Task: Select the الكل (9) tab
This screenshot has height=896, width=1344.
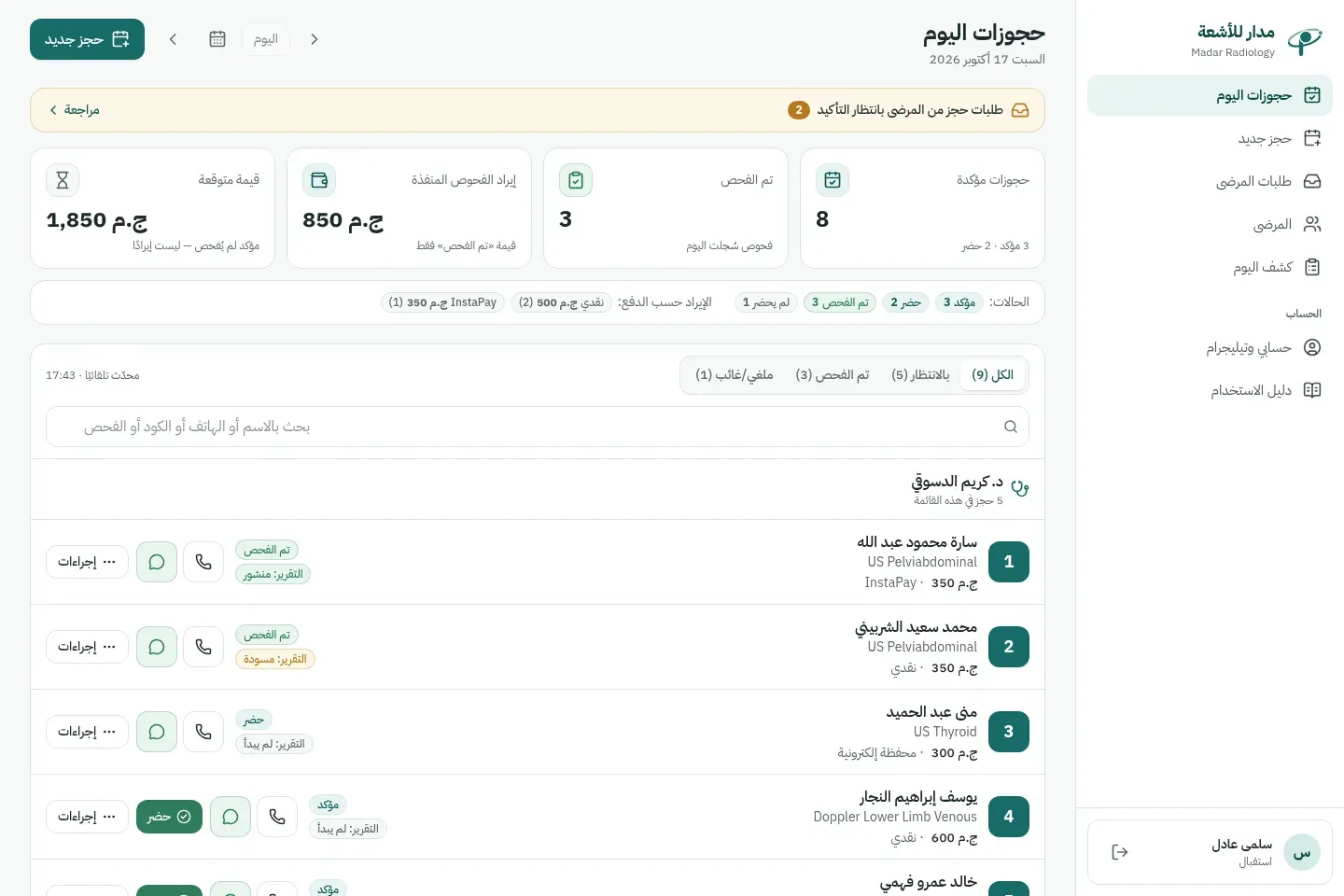Action: [992, 374]
